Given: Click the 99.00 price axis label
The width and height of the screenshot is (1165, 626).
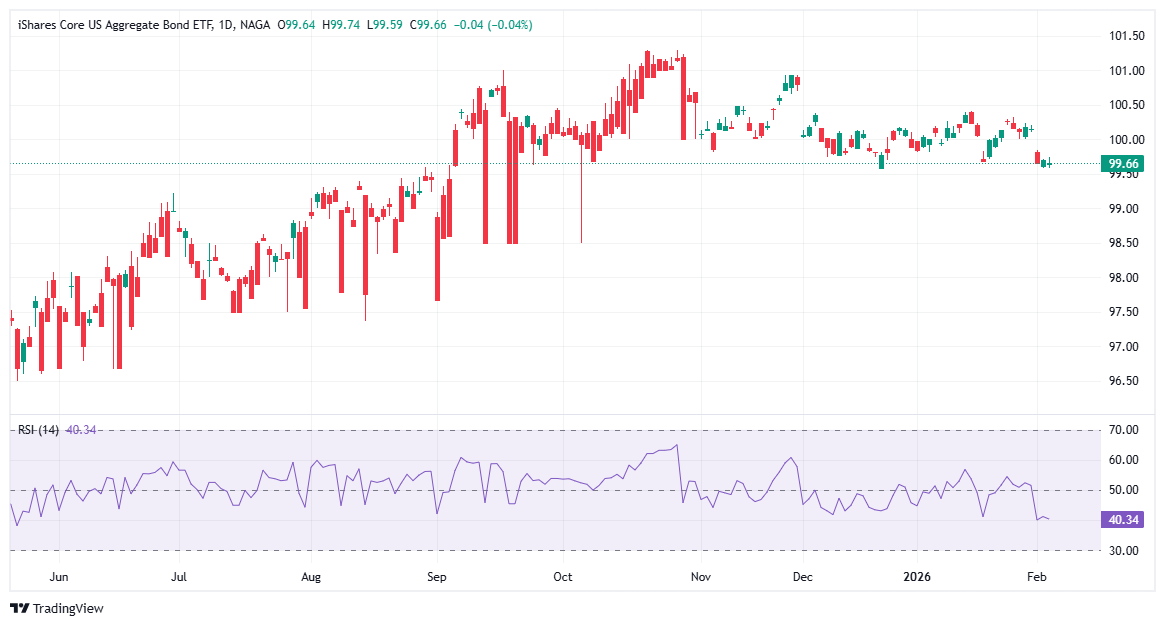Looking at the screenshot, I should (1123, 209).
